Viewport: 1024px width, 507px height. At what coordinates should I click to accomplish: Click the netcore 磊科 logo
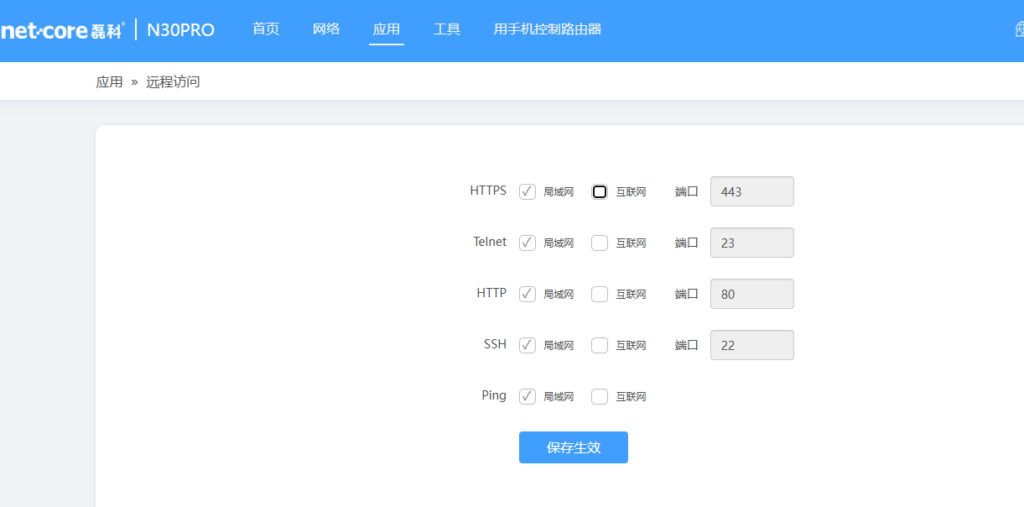coord(62,30)
